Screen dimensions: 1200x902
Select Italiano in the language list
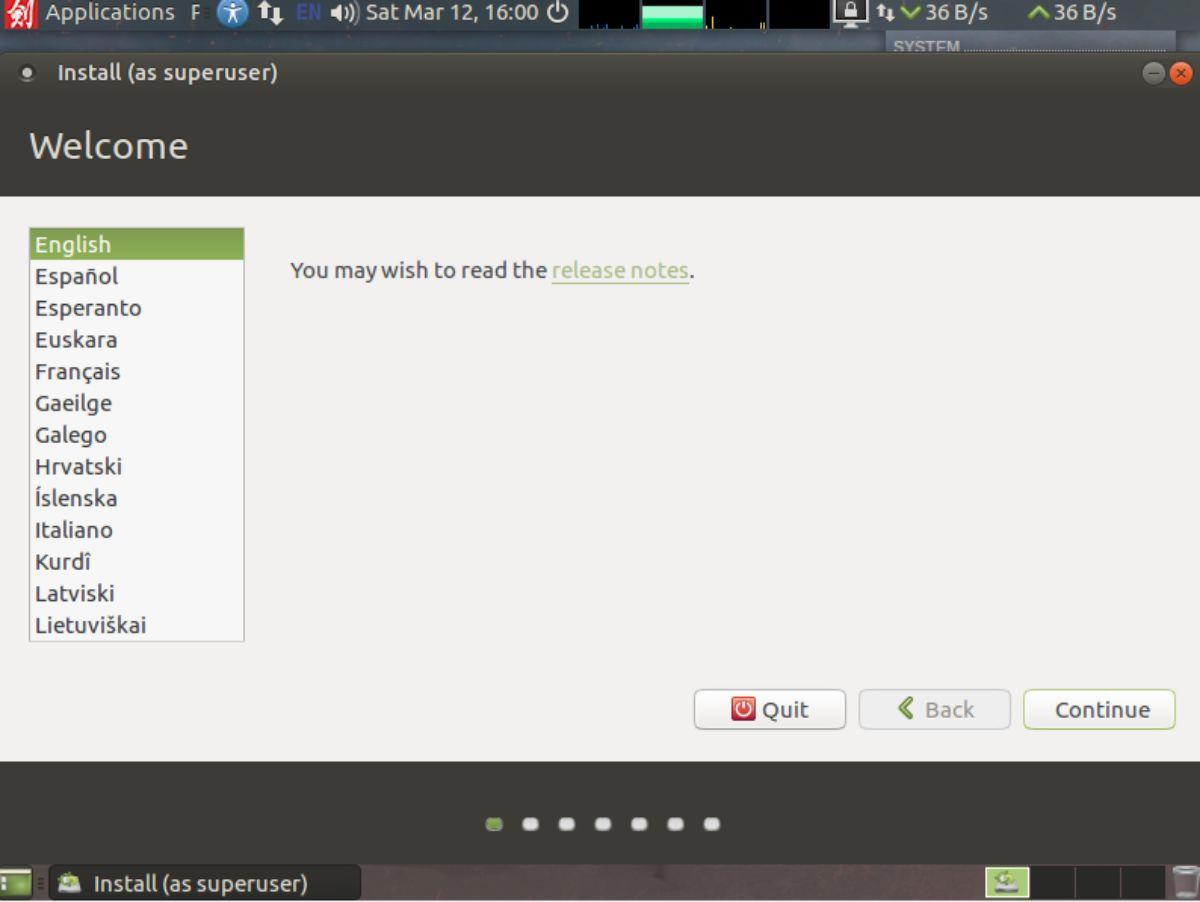(x=73, y=530)
